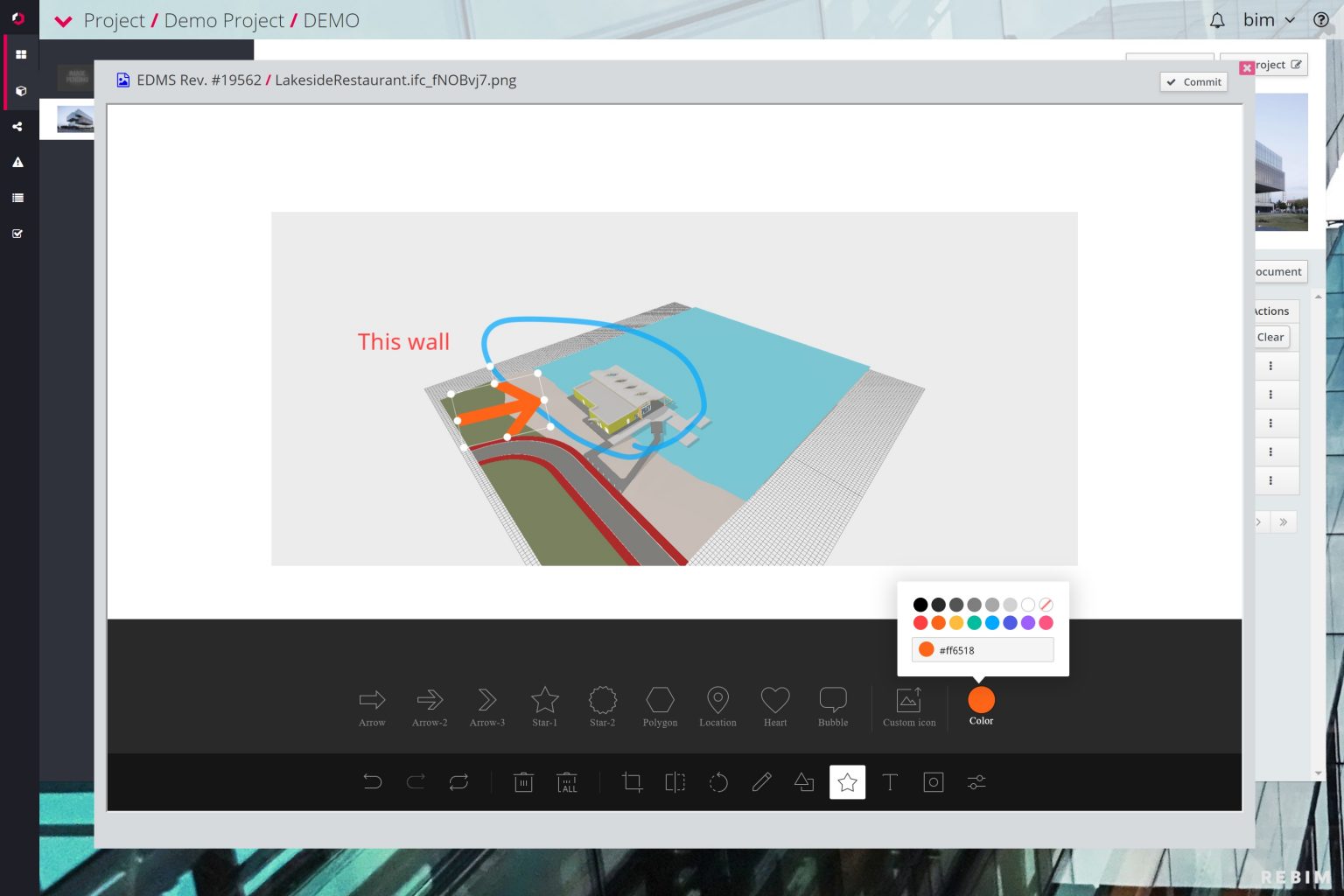Pick the white color swatch
1344x896 pixels.
[1028, 605]
